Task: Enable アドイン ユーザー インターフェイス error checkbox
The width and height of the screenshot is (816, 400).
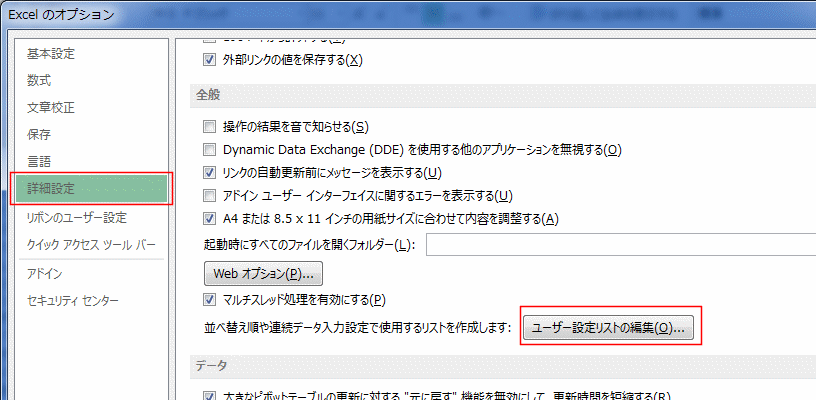Action: (x=209, y=196)
